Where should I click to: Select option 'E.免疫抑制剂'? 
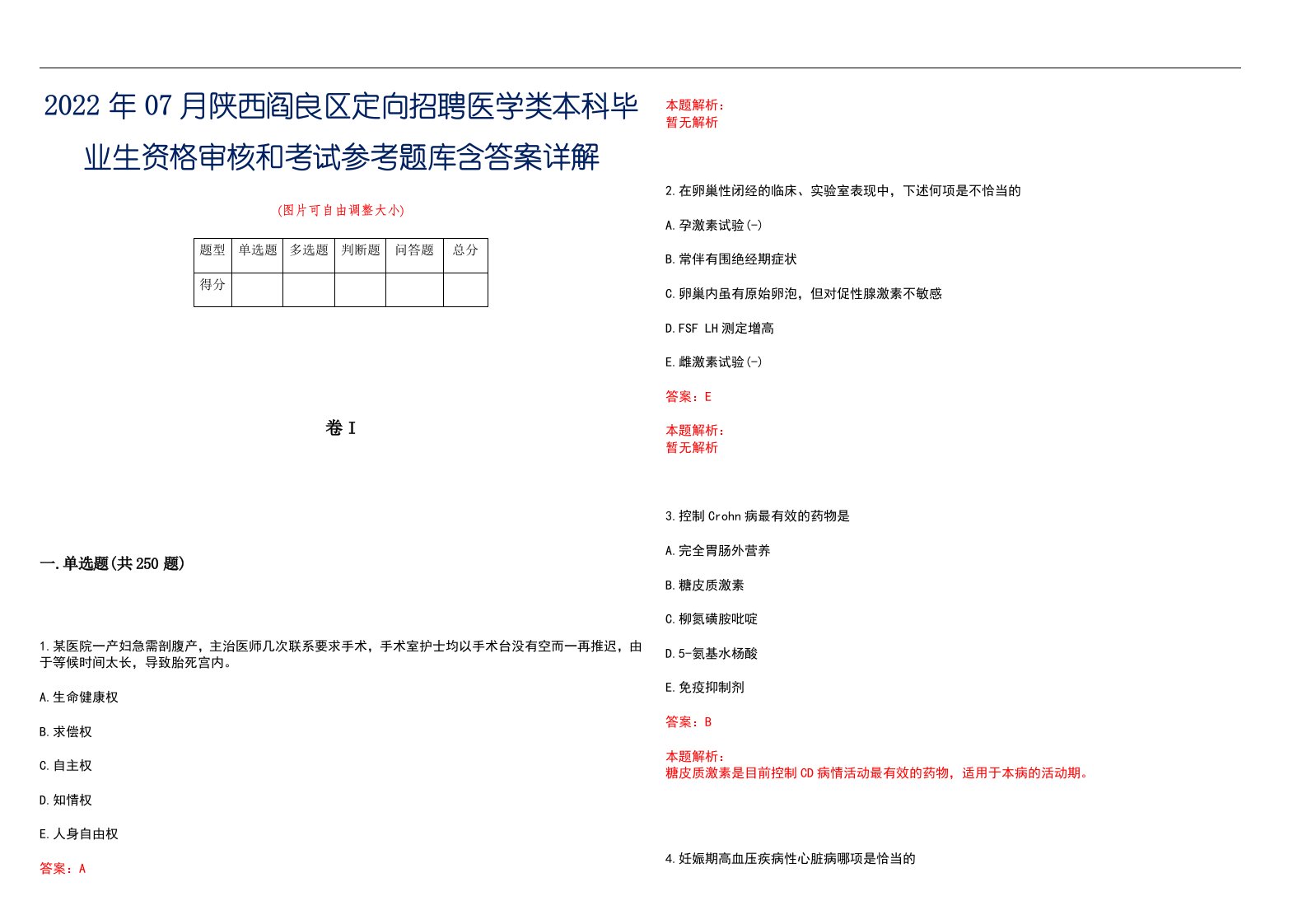(x=705, y=688)
